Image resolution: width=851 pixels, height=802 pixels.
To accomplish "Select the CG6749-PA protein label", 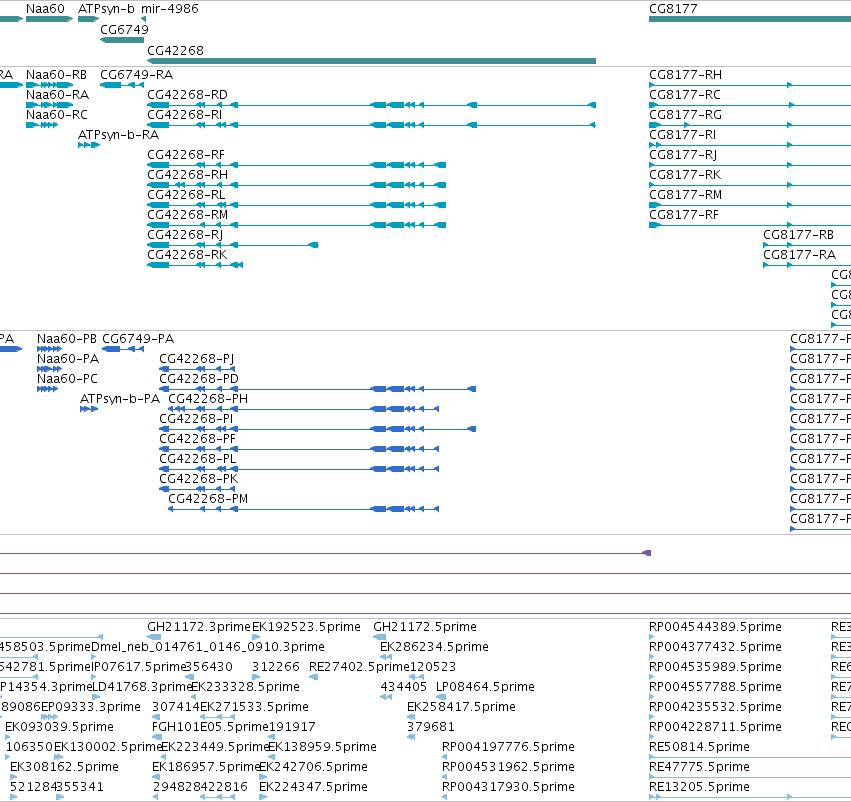I will coord(138,339).
